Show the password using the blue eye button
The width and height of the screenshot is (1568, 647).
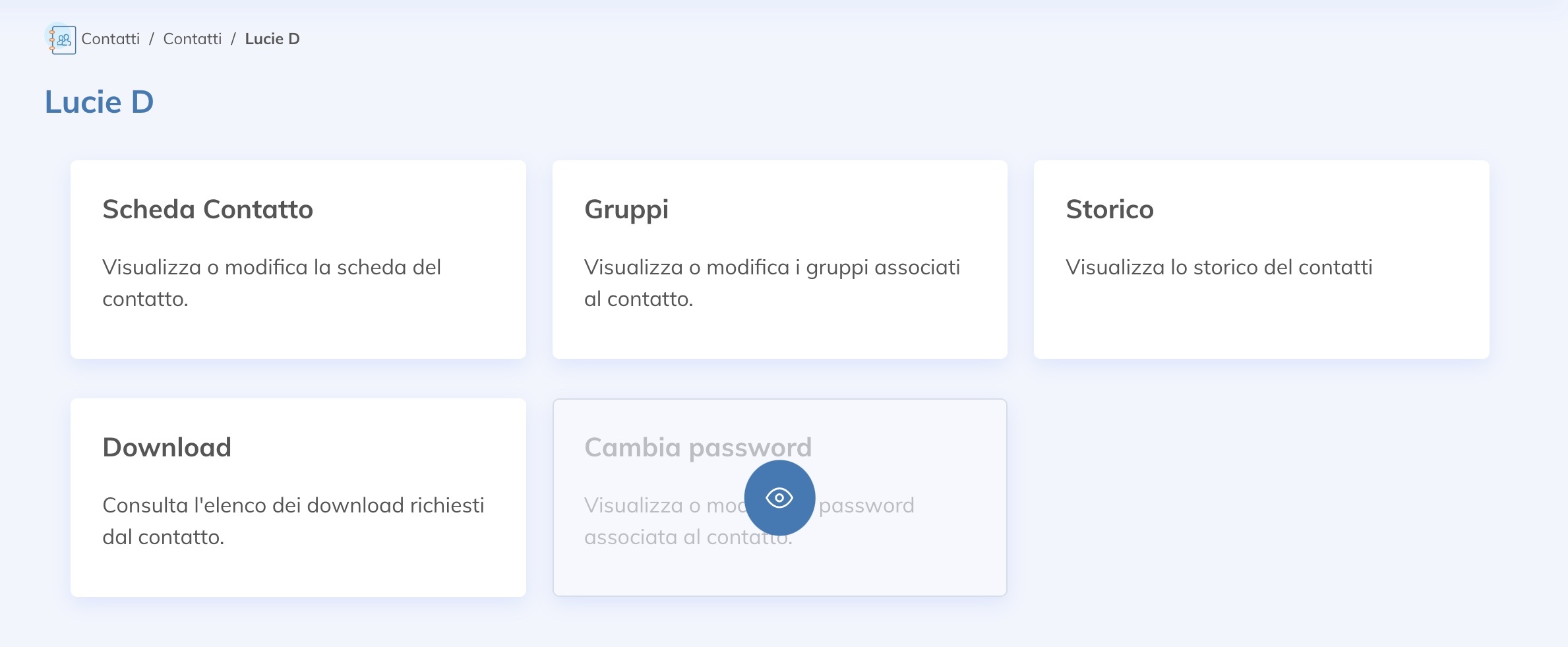click(780, 498)
